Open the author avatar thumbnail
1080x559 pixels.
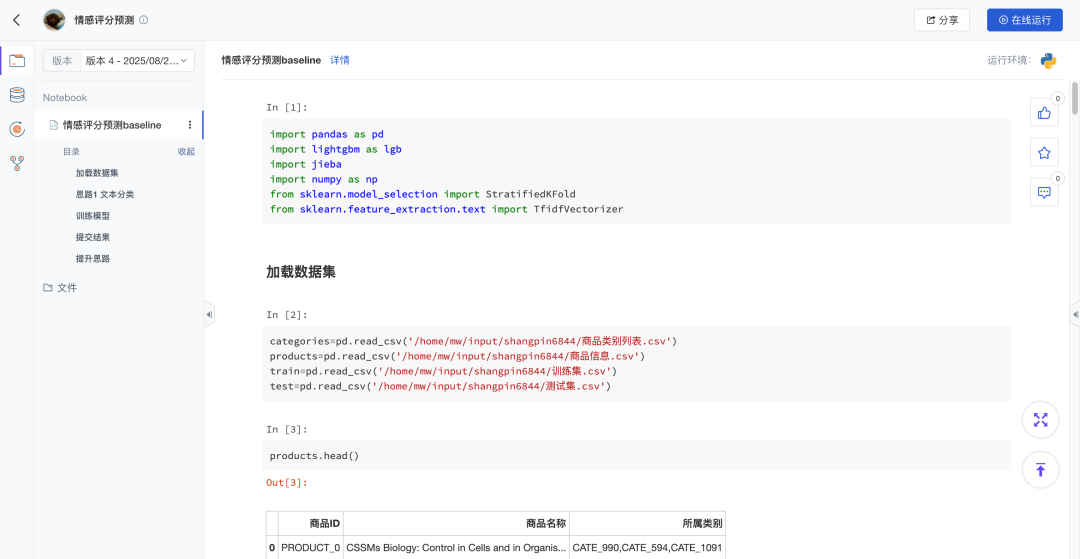point(54,20)
